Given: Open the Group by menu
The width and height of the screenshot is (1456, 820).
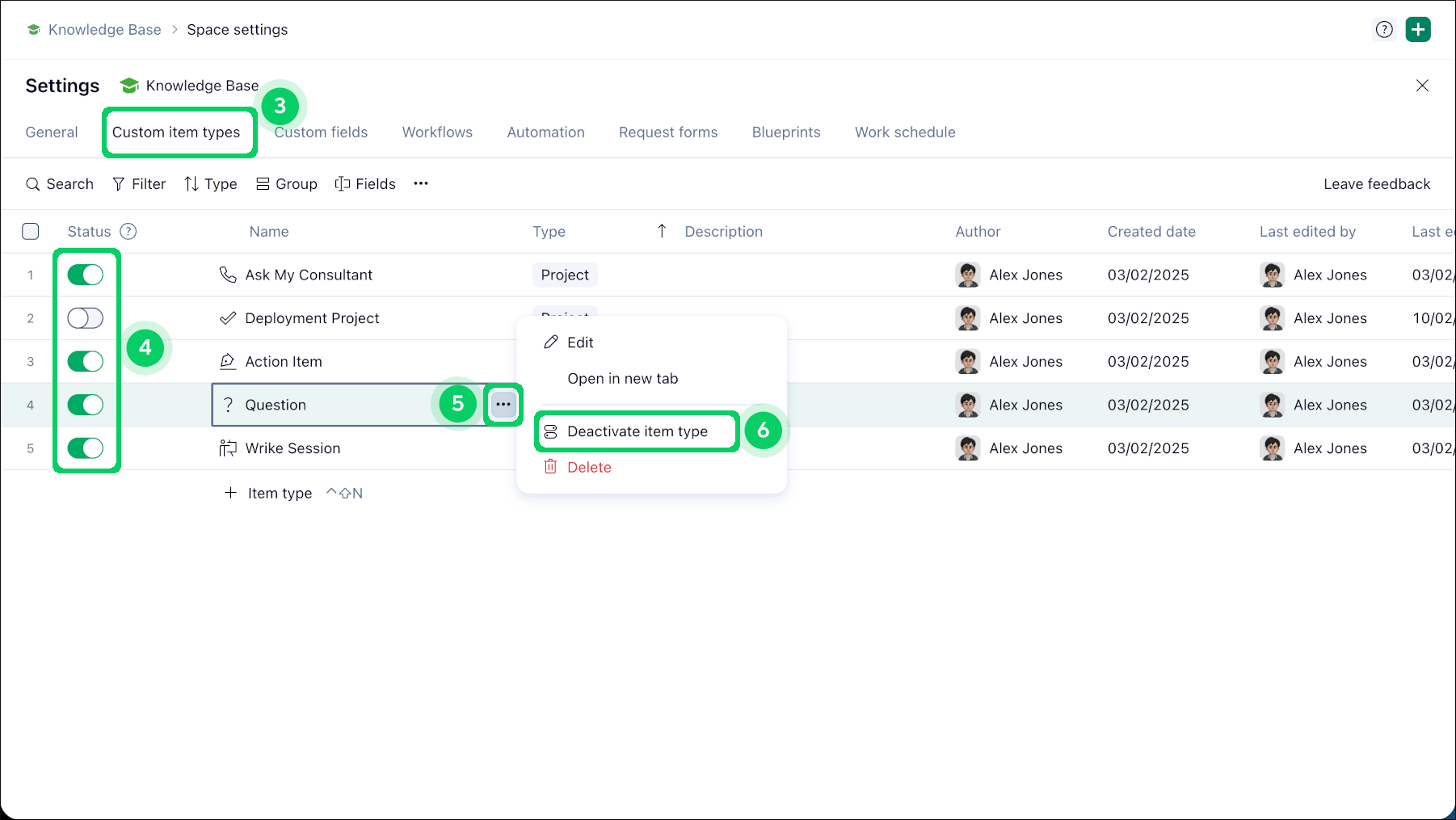Looking at the screenshot, I should coord(287,184).
